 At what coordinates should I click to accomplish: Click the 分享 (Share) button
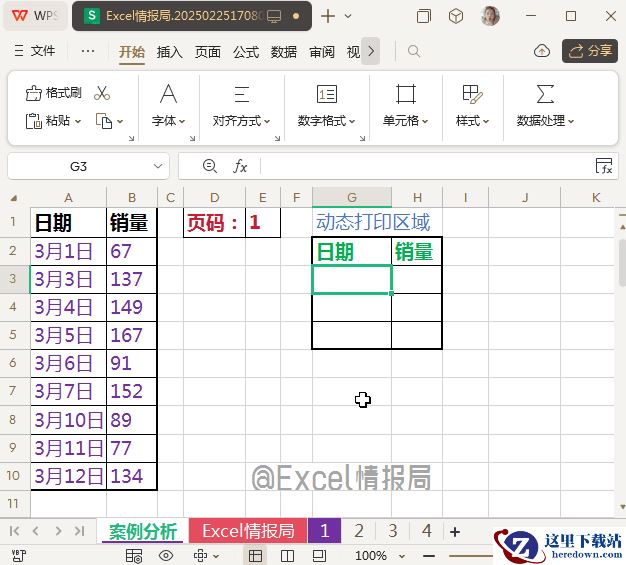pyautogui.click(x=590, y=51)
